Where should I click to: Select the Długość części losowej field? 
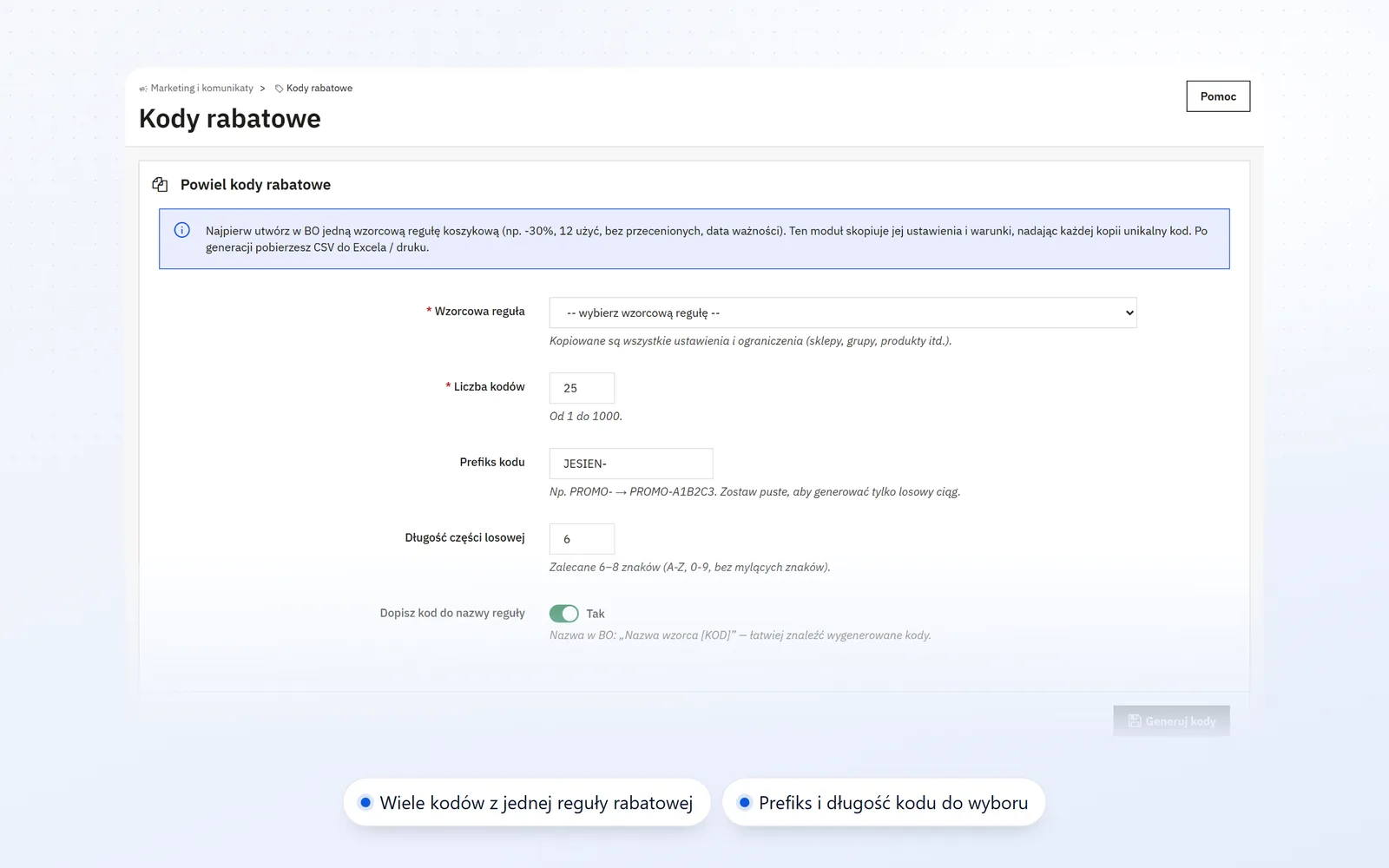point(582,539)
